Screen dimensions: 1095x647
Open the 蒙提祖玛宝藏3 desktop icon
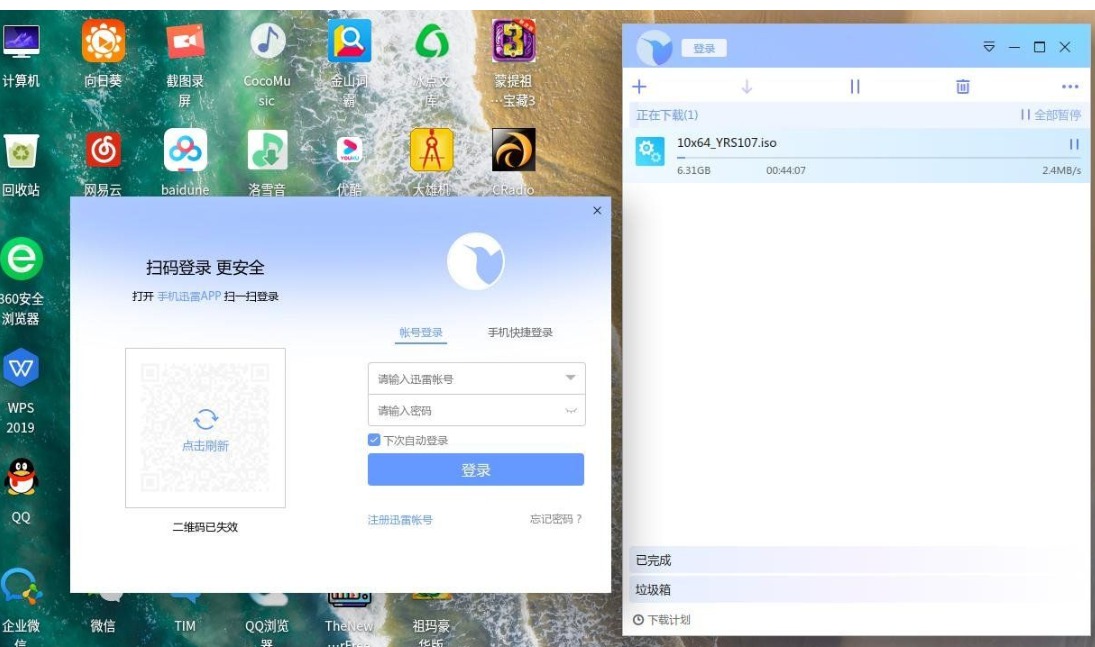tap(513, 41)
